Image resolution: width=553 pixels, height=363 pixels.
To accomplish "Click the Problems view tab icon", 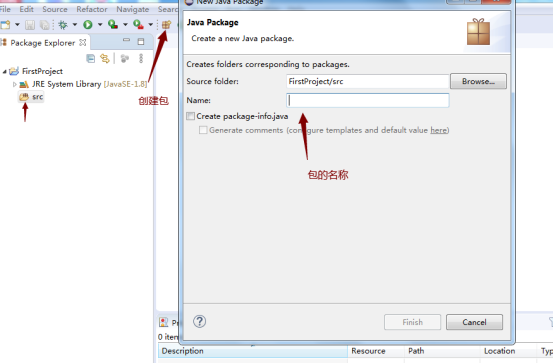I will (164, 322).
